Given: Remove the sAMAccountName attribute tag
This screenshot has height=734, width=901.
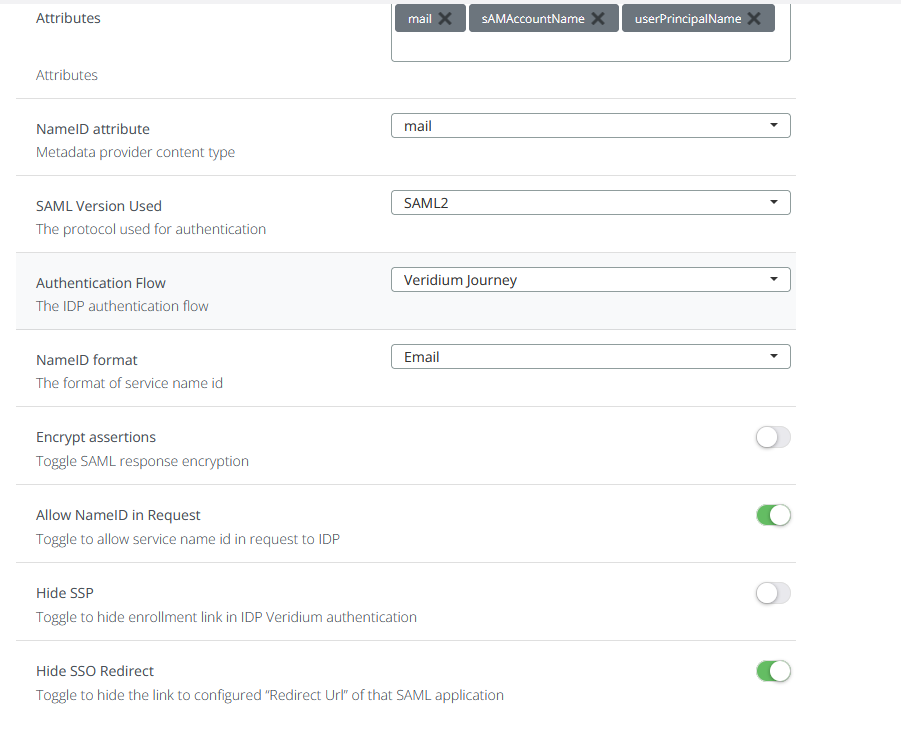Looking at the screenshot, I should 597,18.
